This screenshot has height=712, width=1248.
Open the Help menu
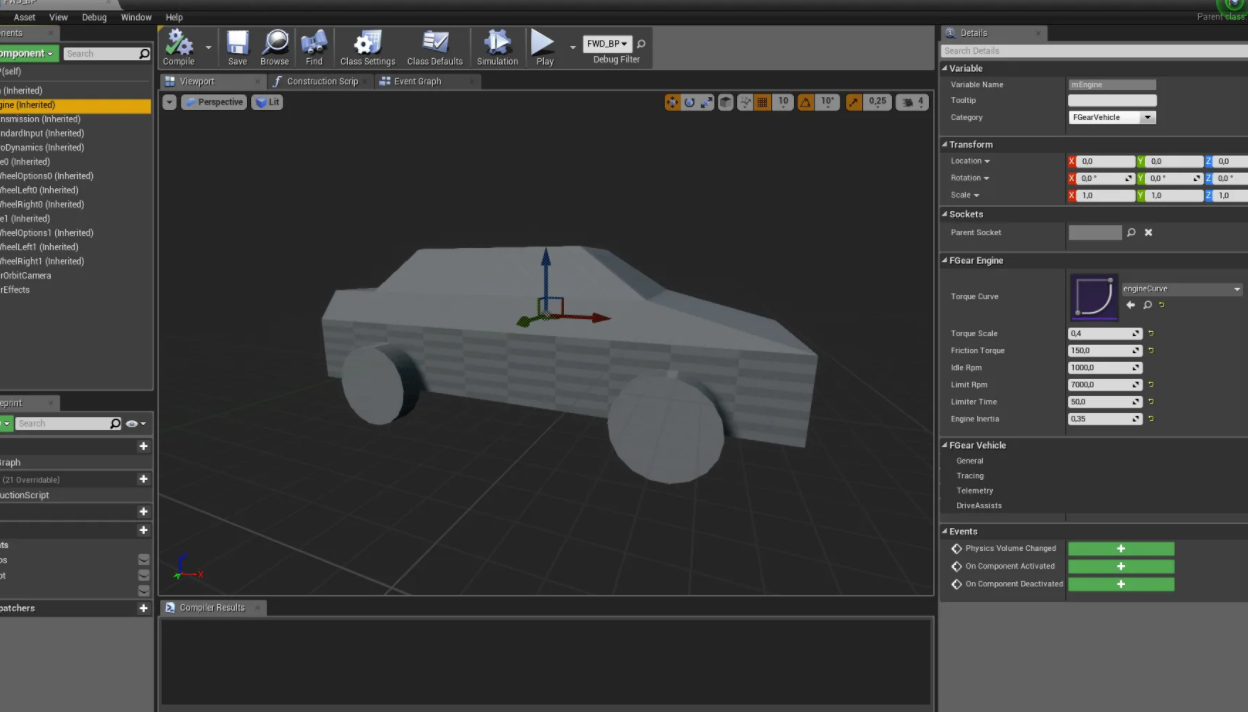pos(174,17)
